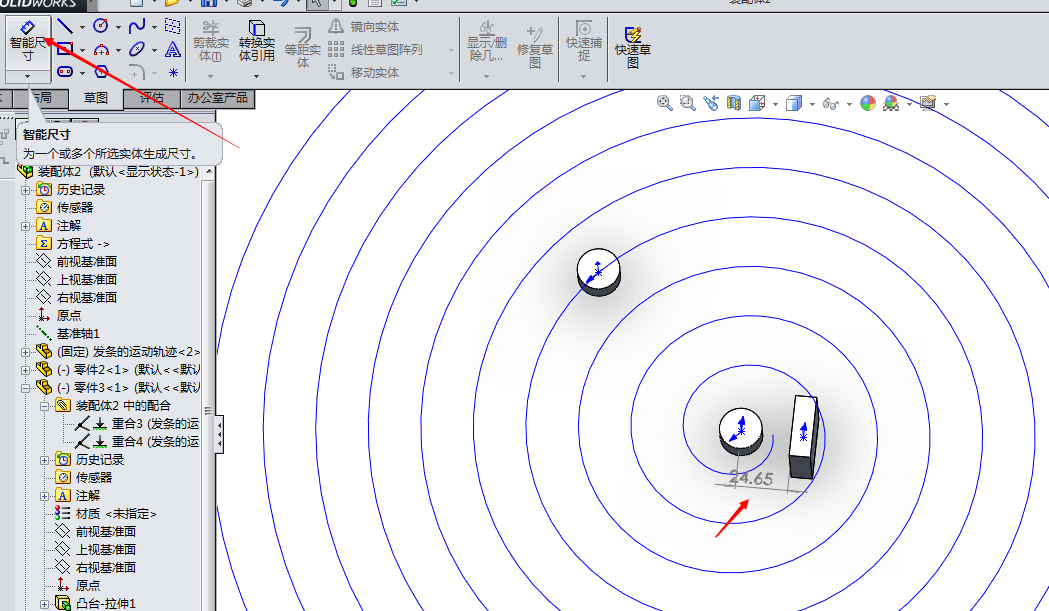The height and width of the screenshot is (611, 1049).
Task: Select the Line sketch tool
Action: 65,27
